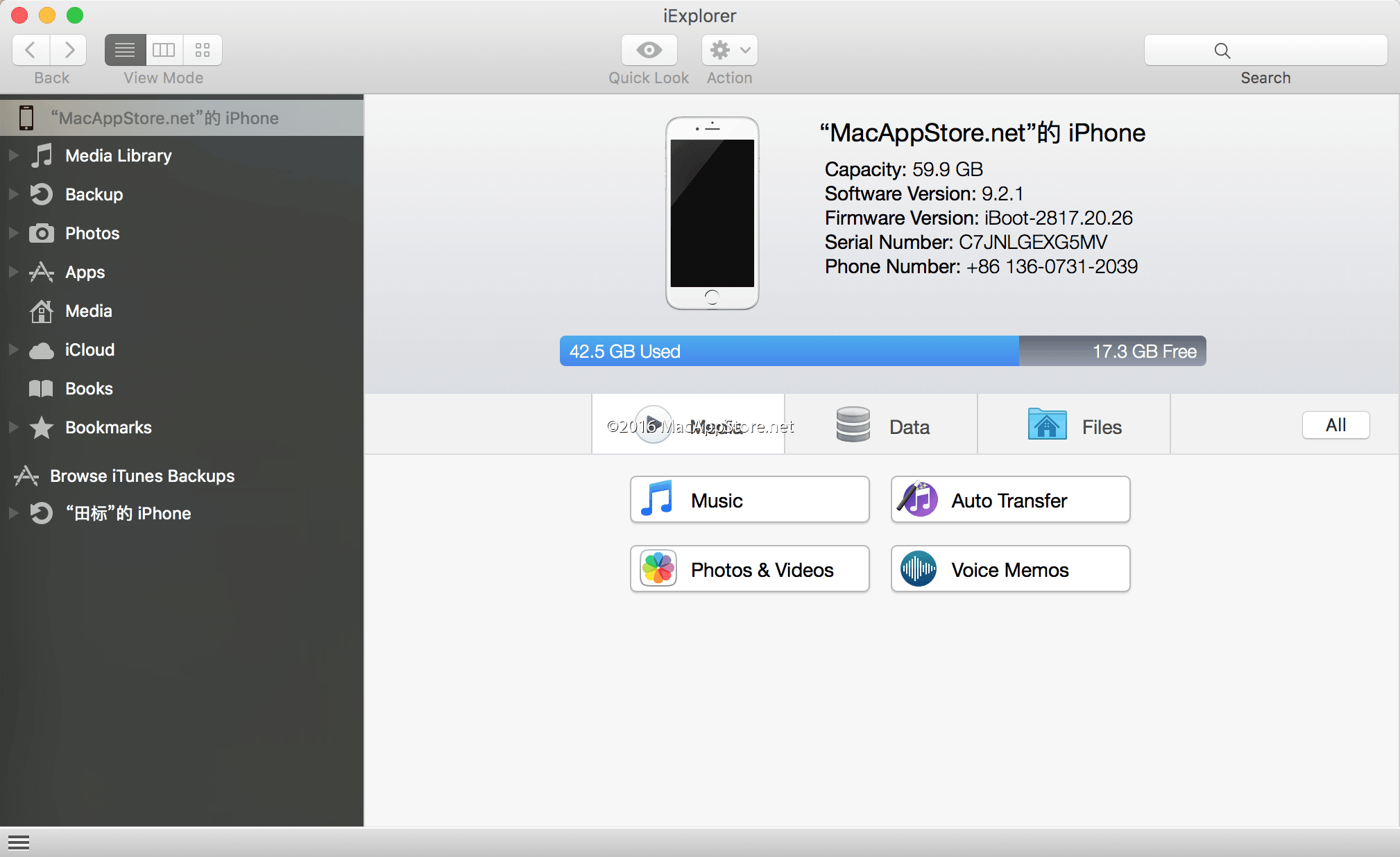Click the iCloud cloud icon
This screenshot has height=857, width=1400.
[x=42, y=350]
